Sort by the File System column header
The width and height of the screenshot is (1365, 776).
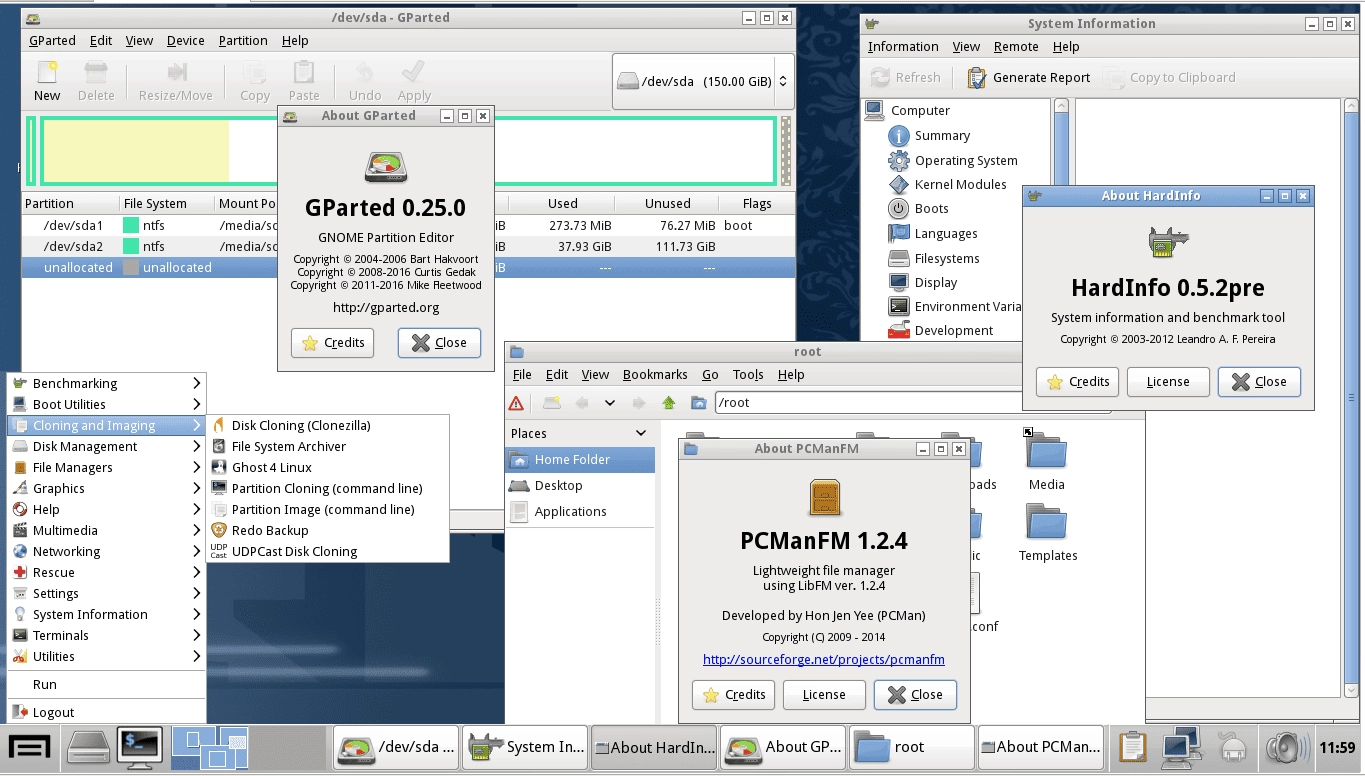[166, 203]
